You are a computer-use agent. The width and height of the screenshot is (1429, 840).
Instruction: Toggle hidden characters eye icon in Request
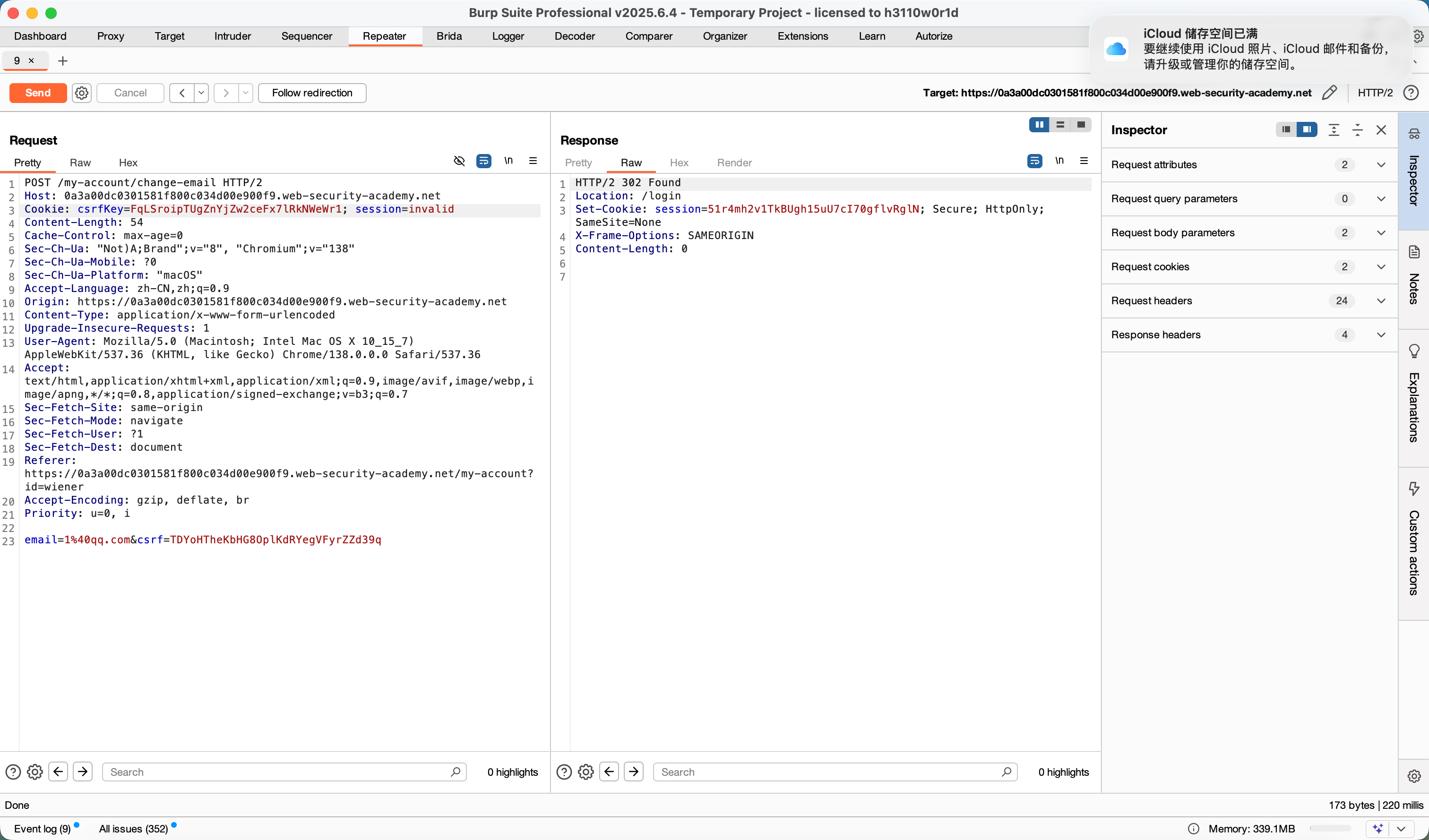click(x=459, y=161)
